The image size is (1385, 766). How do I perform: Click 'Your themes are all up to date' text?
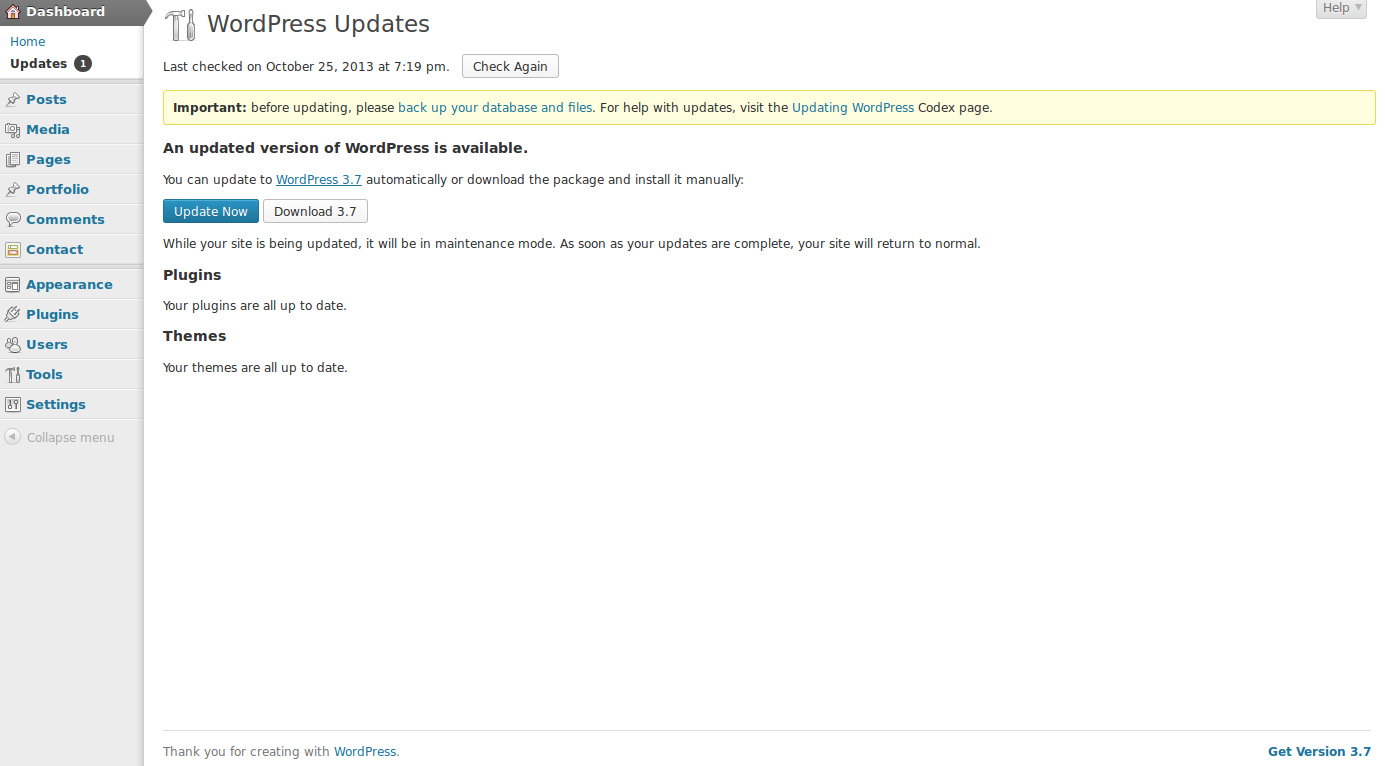click(255, 368)
